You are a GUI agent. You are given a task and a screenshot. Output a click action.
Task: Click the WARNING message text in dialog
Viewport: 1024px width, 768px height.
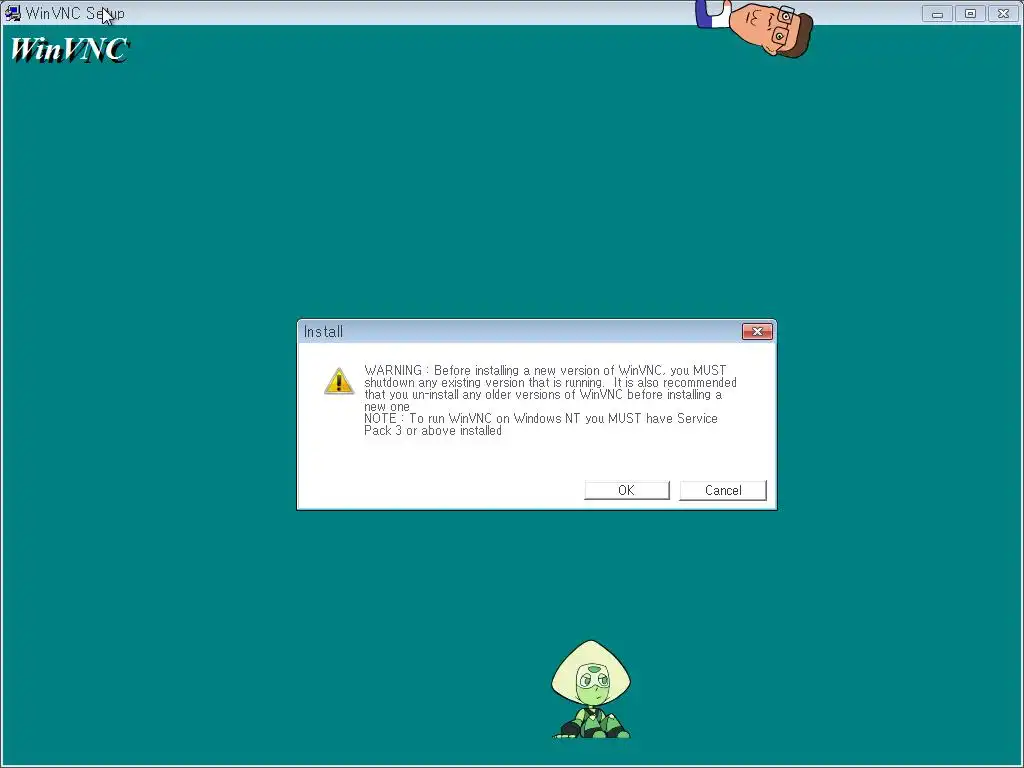click(550, 389)
